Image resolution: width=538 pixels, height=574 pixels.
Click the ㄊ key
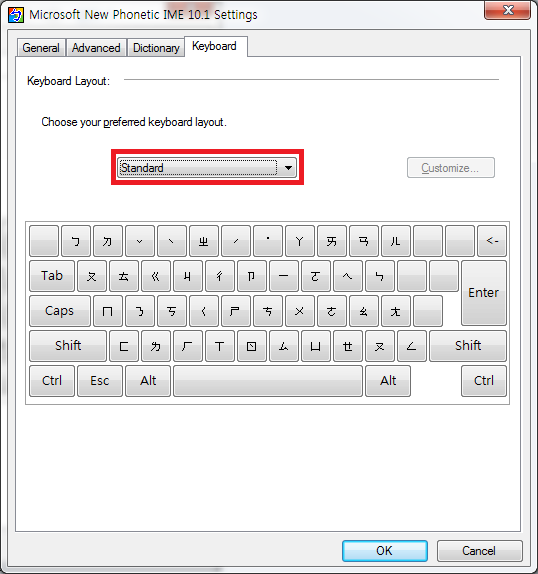[124, 276]
